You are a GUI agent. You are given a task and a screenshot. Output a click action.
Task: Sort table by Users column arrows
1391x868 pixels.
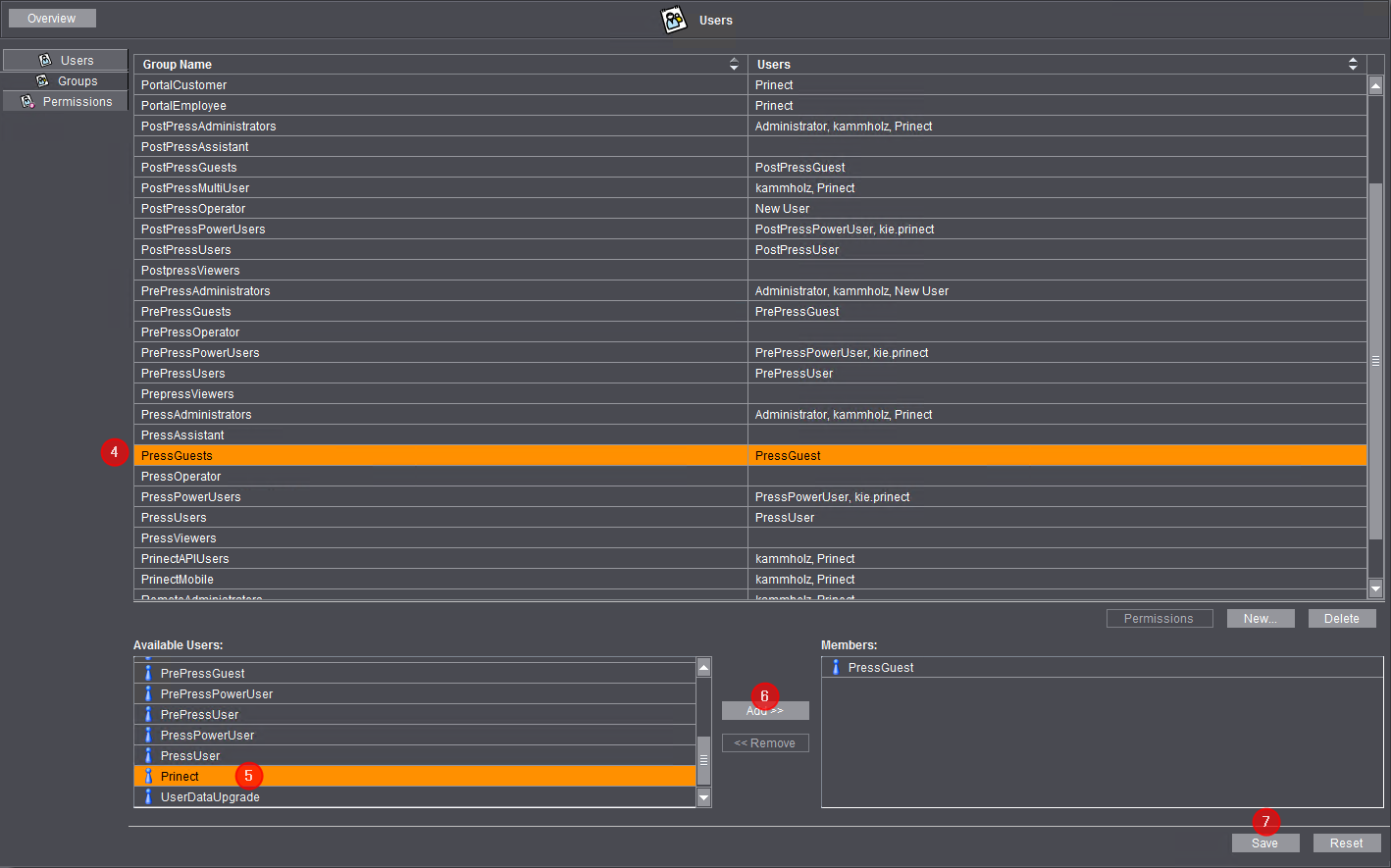click(x=1353, y=64)
